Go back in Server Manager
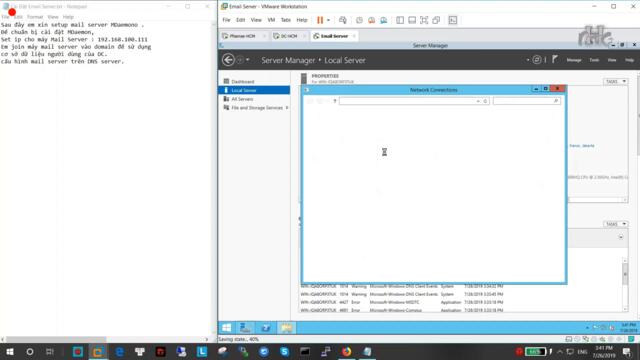The image size is (640, 360). point(228,60)
